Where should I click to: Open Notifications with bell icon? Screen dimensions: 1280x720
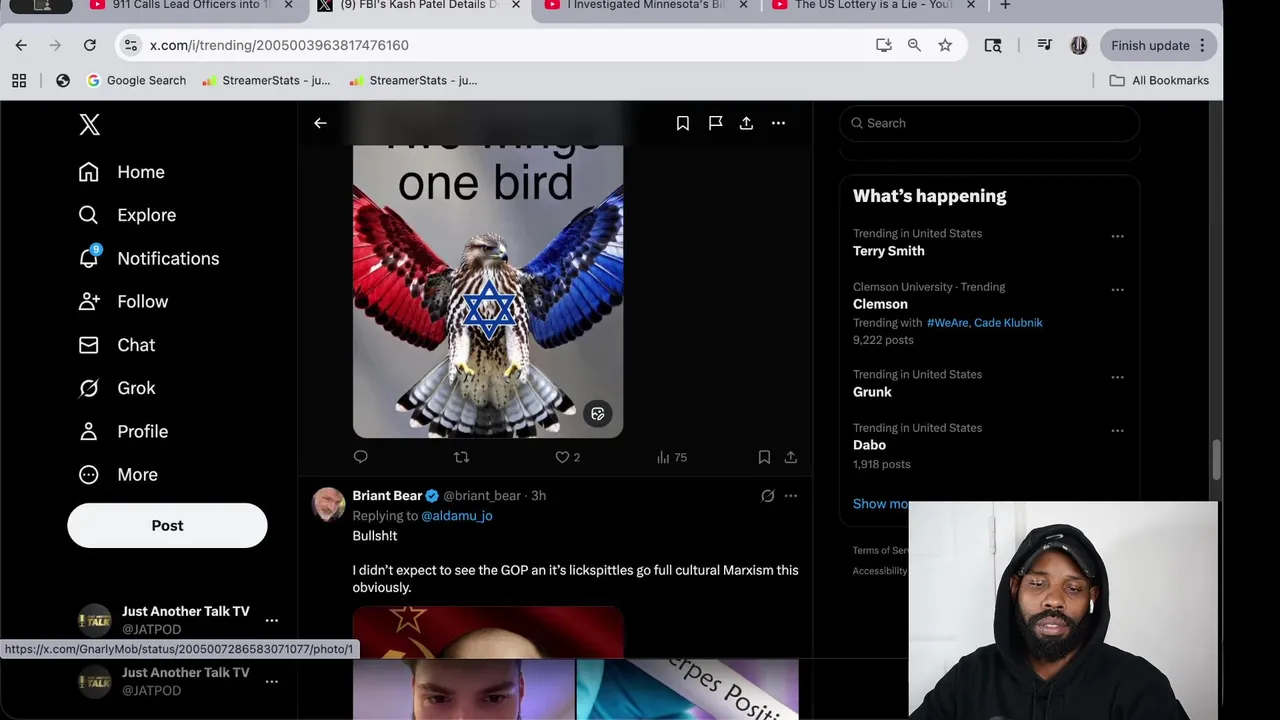coord(148,258)
